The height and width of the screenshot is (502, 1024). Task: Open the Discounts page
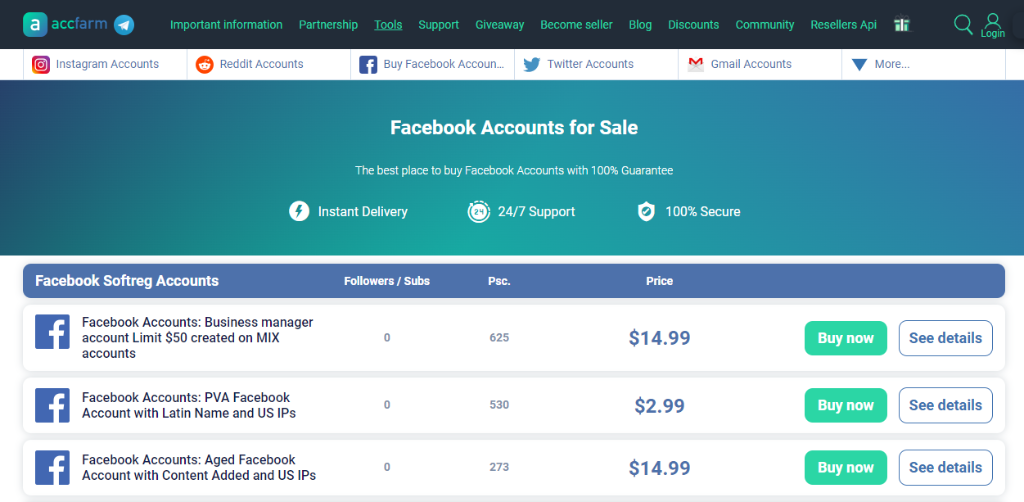tap(694, 25)
